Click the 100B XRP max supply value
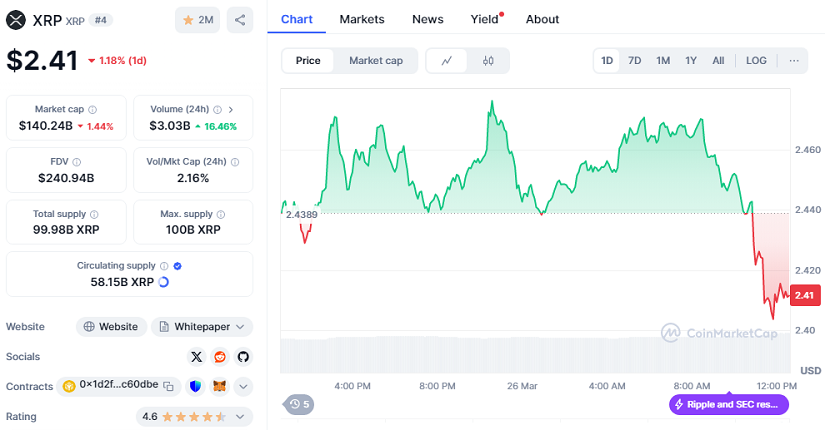The image size is (825, 430). click(193, 230)
